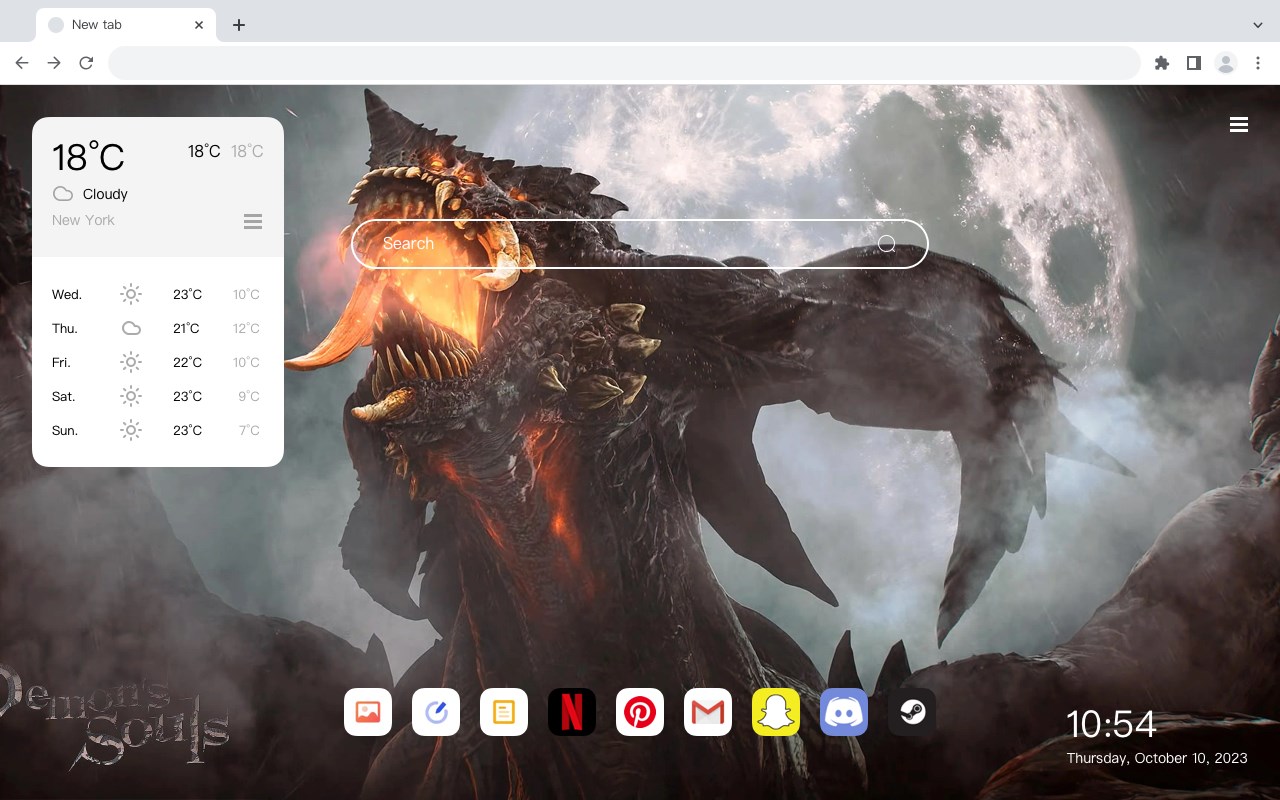Open the Gmail shortcut

pos(708,712)
